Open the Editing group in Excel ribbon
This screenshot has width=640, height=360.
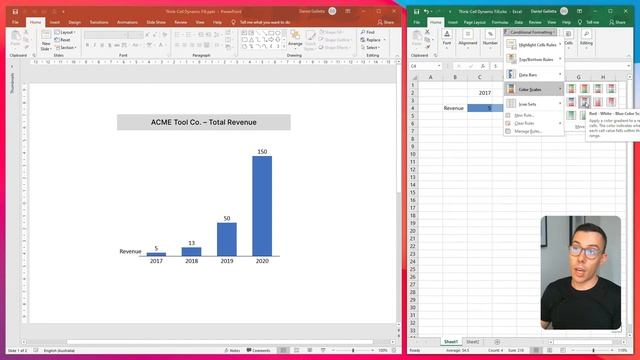click(x=586, y=39)
